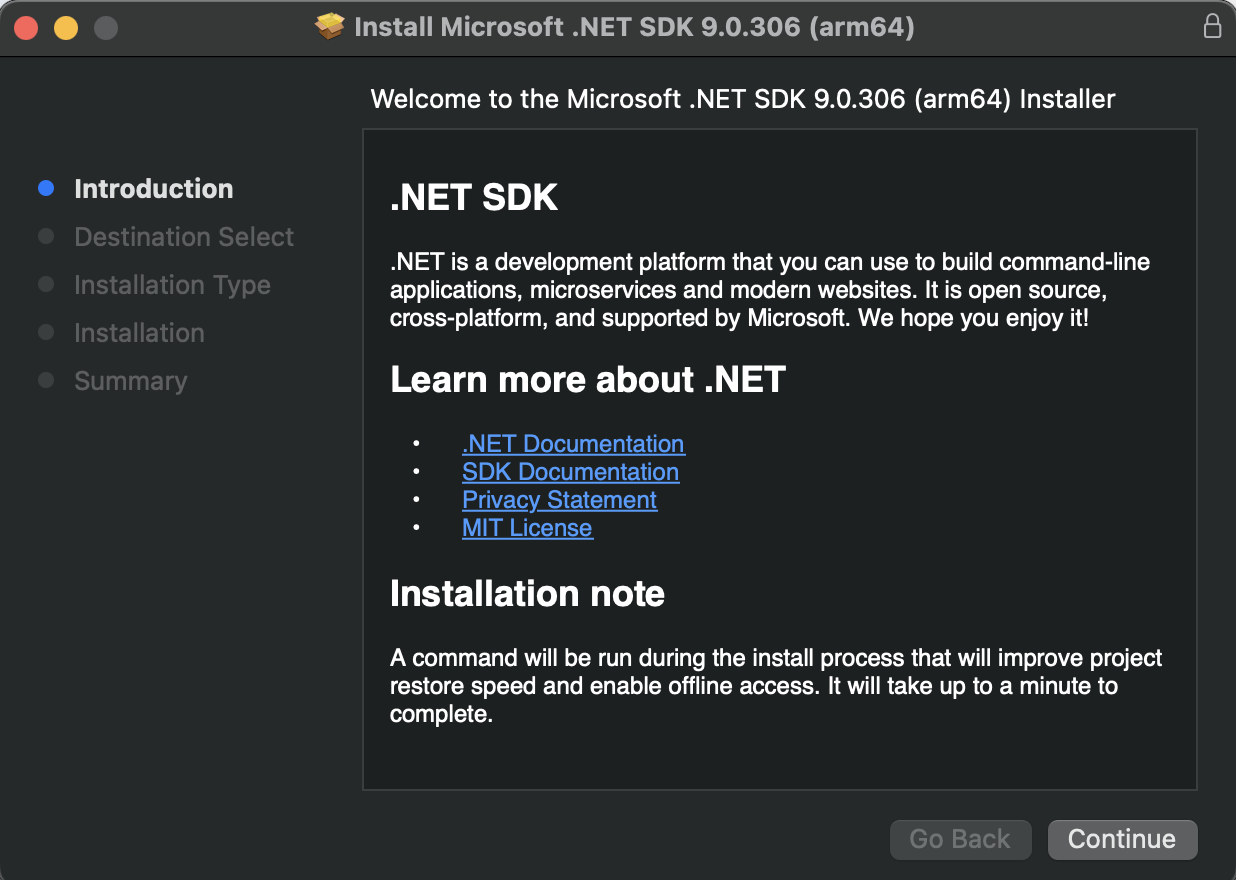The width and height of the screenshot is (1236, 880).
Task: Click the disabled Go Back button
Action: tap(960, 839)
